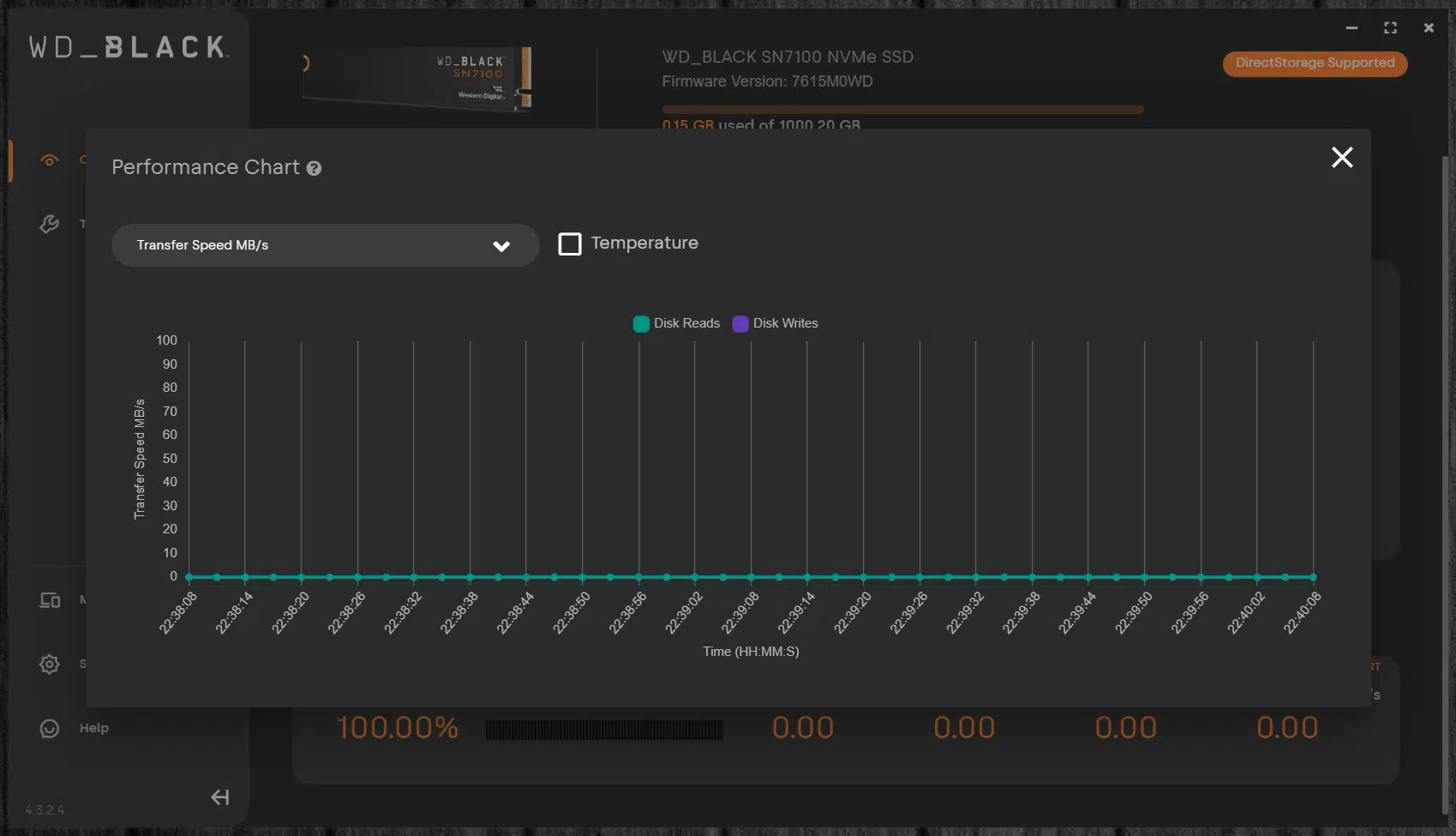Open the Help smiley icon

pyautogui.click(x=50, y=728)
